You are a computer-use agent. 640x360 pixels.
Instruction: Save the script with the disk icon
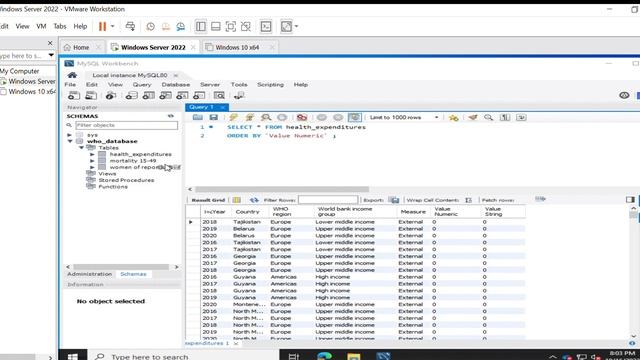click(213, 118)
